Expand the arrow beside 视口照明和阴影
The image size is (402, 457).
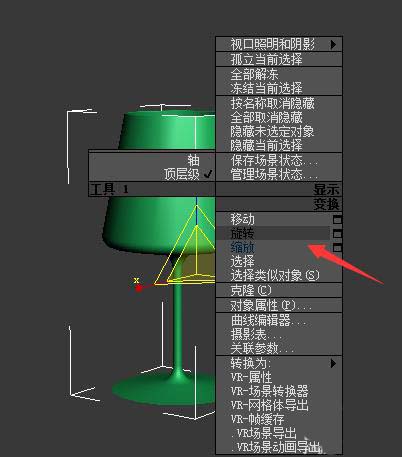tap(333, 44)
